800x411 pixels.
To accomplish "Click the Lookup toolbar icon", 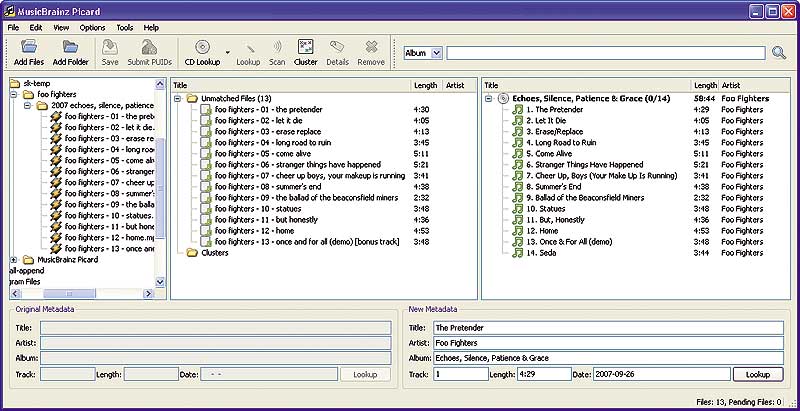I will 248,47.
